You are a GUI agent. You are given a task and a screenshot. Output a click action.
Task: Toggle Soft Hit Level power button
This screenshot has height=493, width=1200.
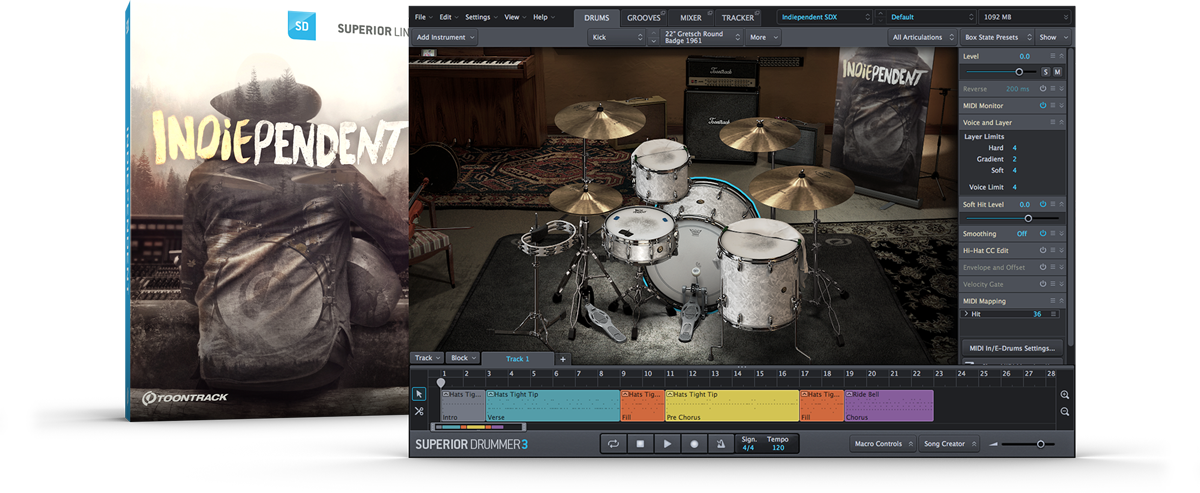pyautogui.click(x=1042, y=204)
